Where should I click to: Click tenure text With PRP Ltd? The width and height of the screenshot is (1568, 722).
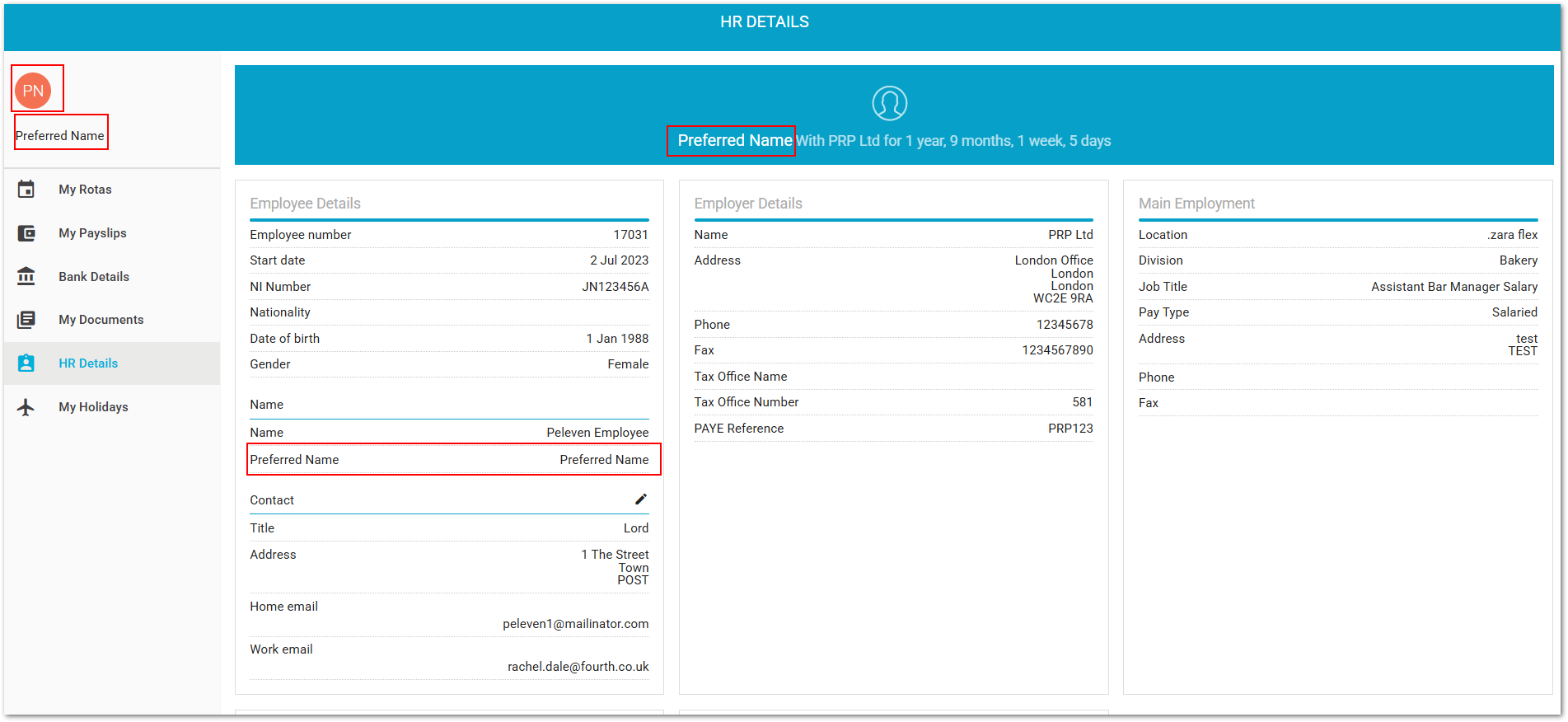953,141
